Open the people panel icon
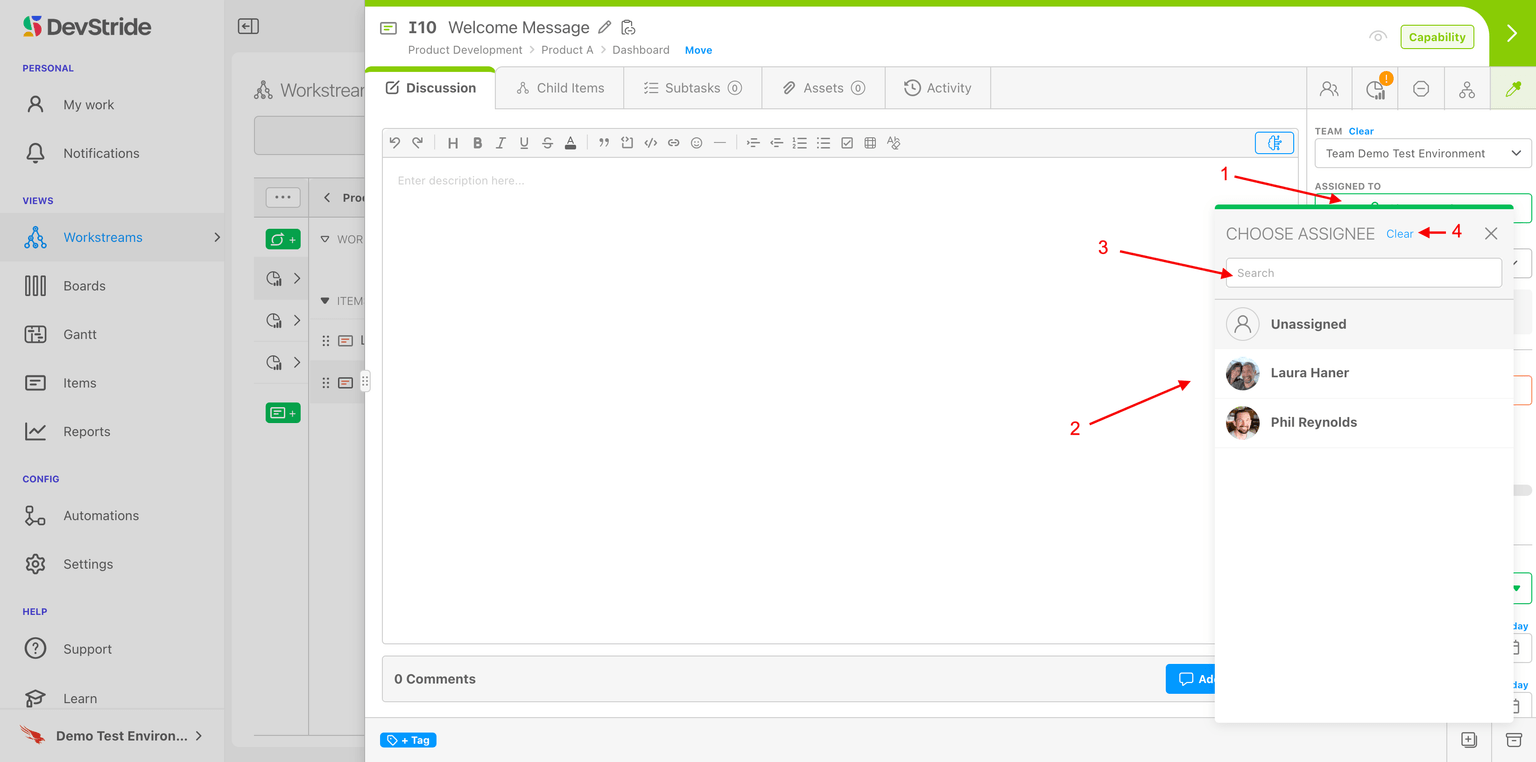The image size is (1536, 762). click(1329, 89)
